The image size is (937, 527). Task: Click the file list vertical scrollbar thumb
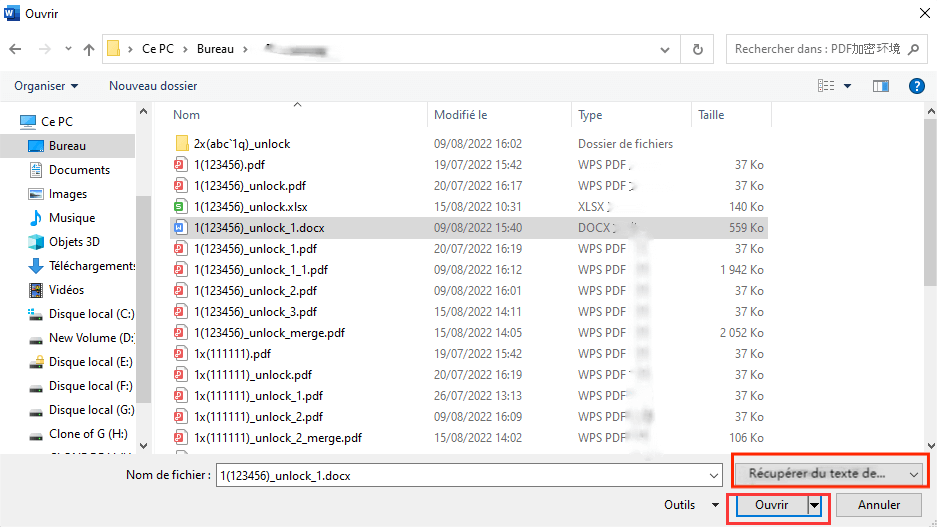(x=930, y=203)
